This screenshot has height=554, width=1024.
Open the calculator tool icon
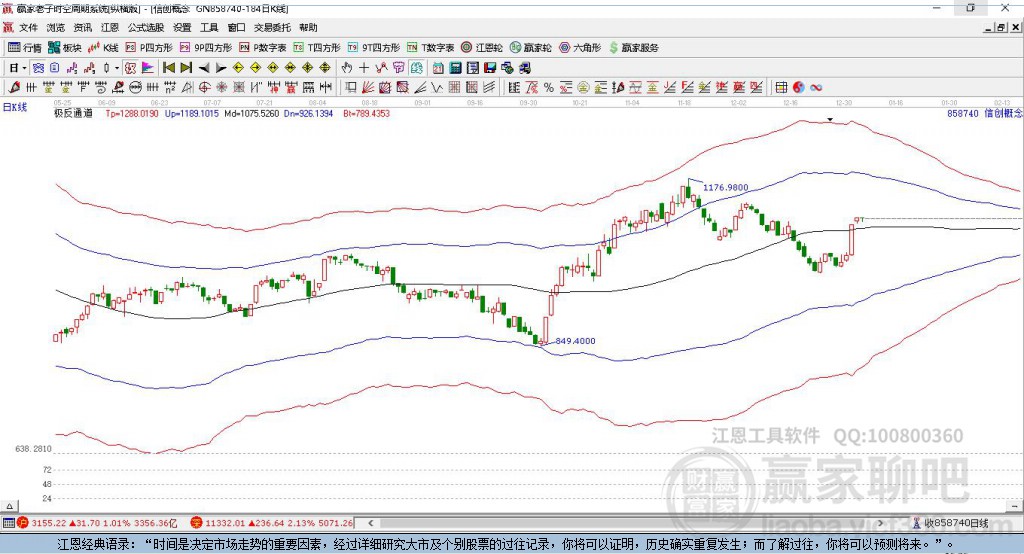tap(455, 68)
